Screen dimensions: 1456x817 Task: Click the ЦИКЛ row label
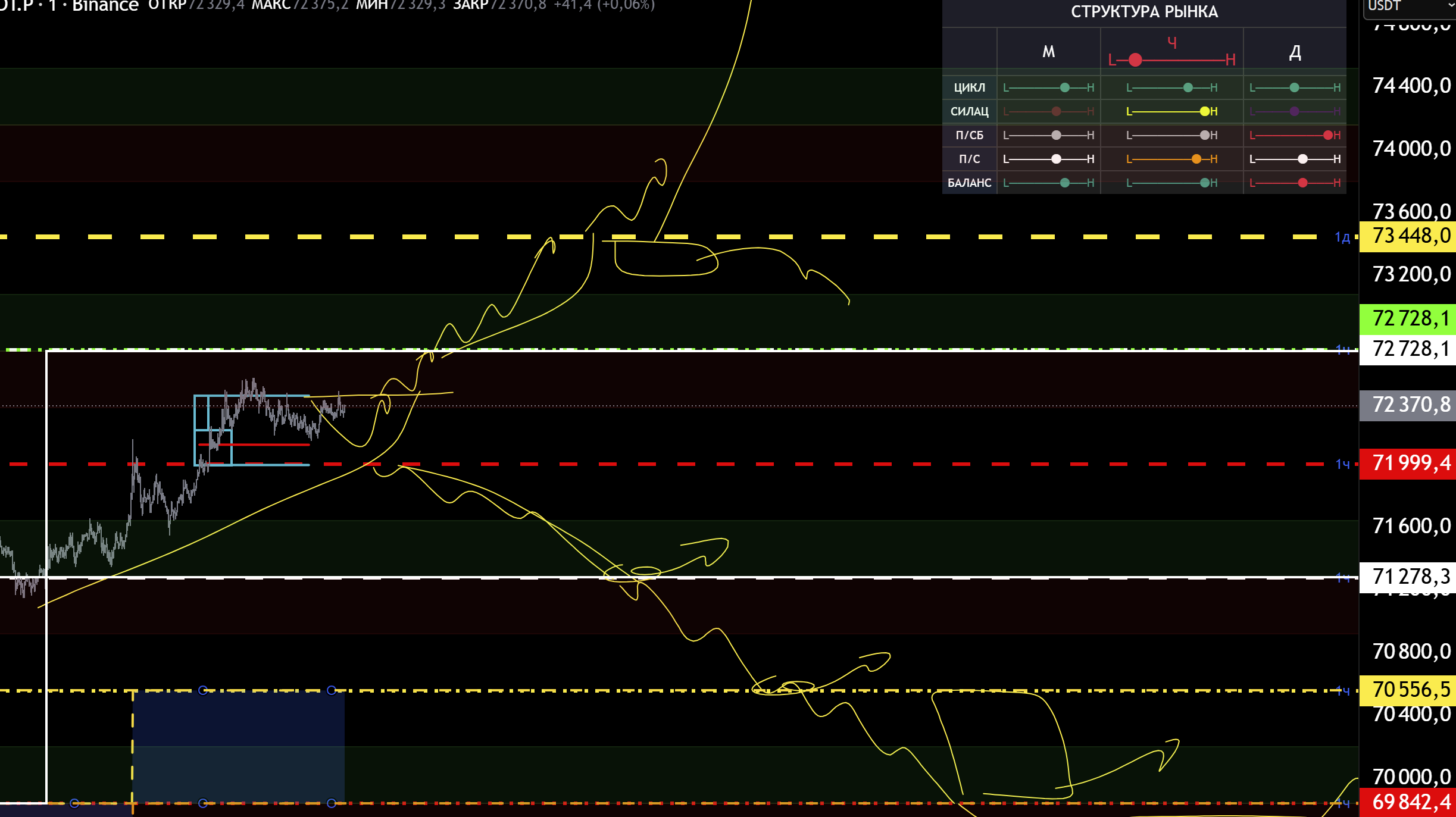(969, 87)
